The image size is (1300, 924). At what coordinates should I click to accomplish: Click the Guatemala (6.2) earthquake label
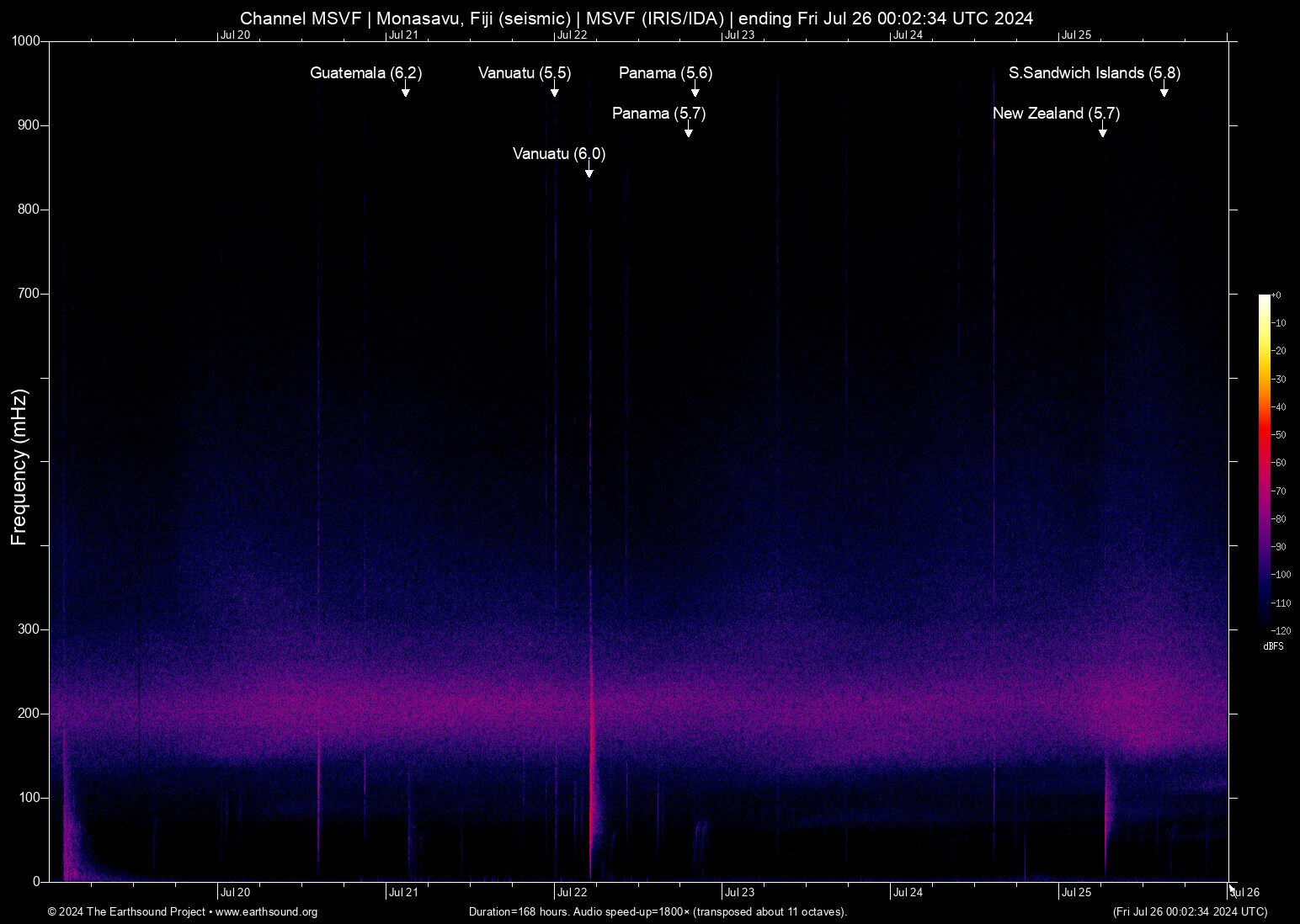[x=366, y=73]
